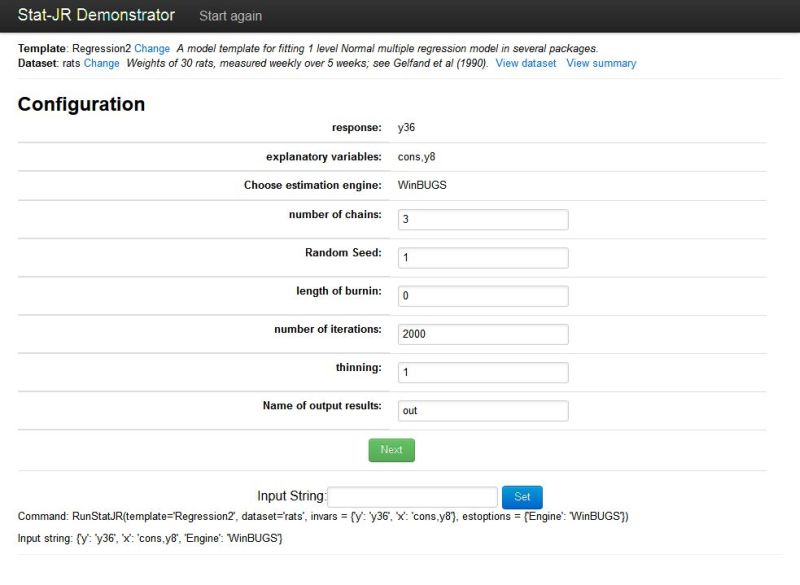800x585 pixels.
Task: Click the Stat-JR Demonstrator title
Action: pyautogui.click(x=96, y=15)
